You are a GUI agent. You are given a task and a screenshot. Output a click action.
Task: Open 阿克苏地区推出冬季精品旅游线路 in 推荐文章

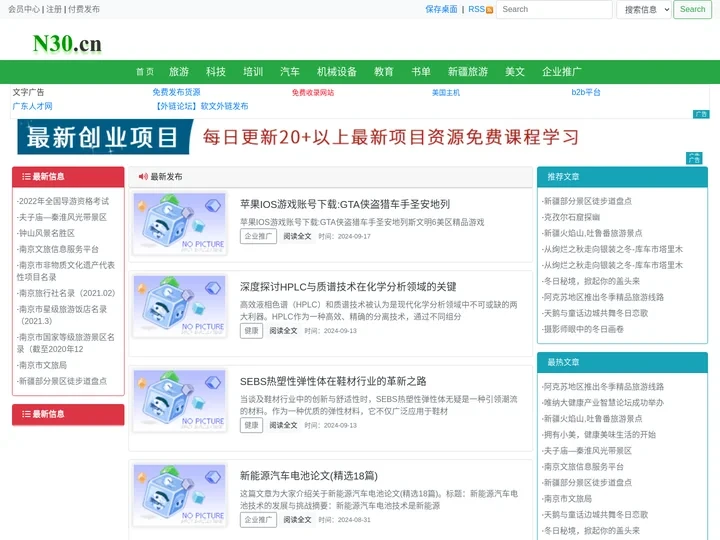coord(603,297)
